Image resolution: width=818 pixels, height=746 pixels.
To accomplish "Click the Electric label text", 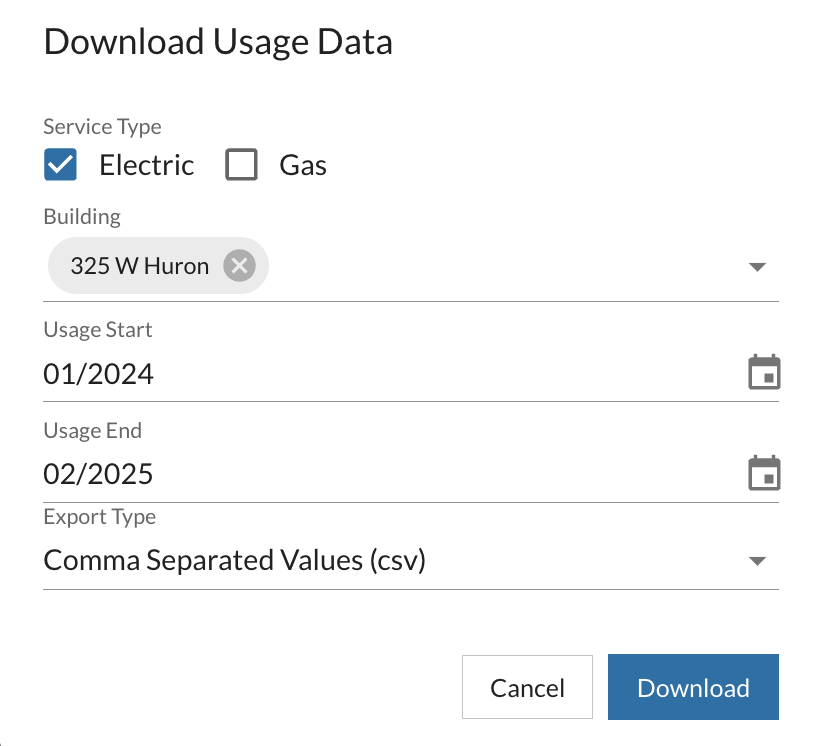I will coord(146,165).
